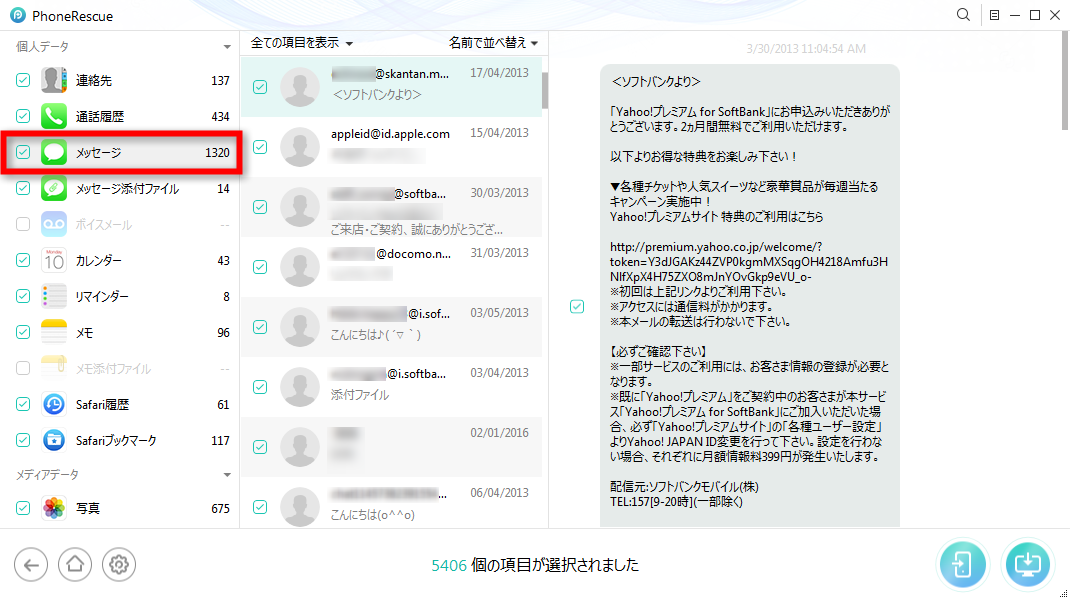The width and height of the screenshot is (1070, 600).
Task: Uncheck the Contacts (連絡先) checkbox
Action: point(23,81)
